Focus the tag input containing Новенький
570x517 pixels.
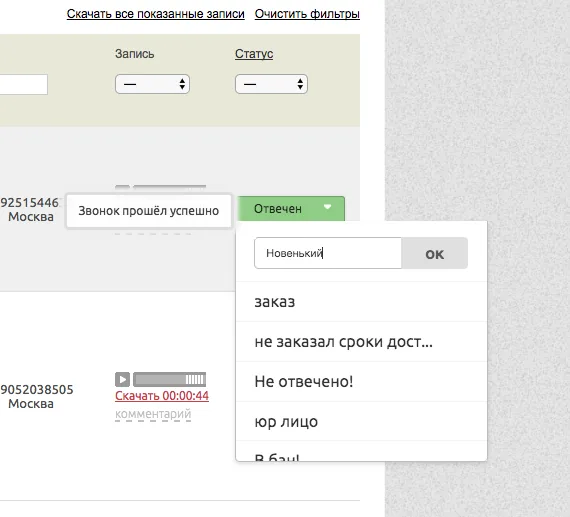click(328, 253)
